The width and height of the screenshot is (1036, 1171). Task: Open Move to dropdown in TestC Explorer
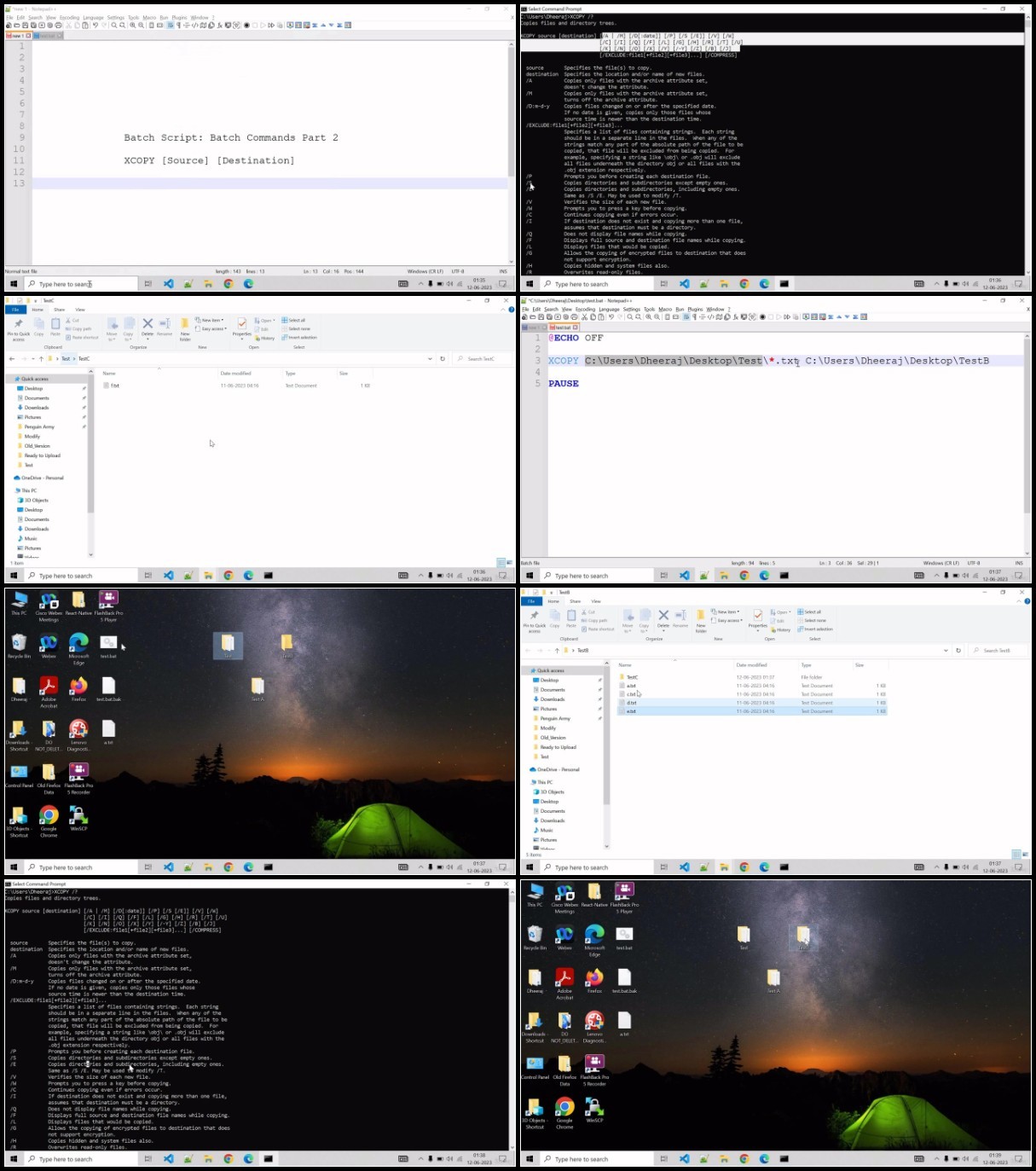(112, 329)
